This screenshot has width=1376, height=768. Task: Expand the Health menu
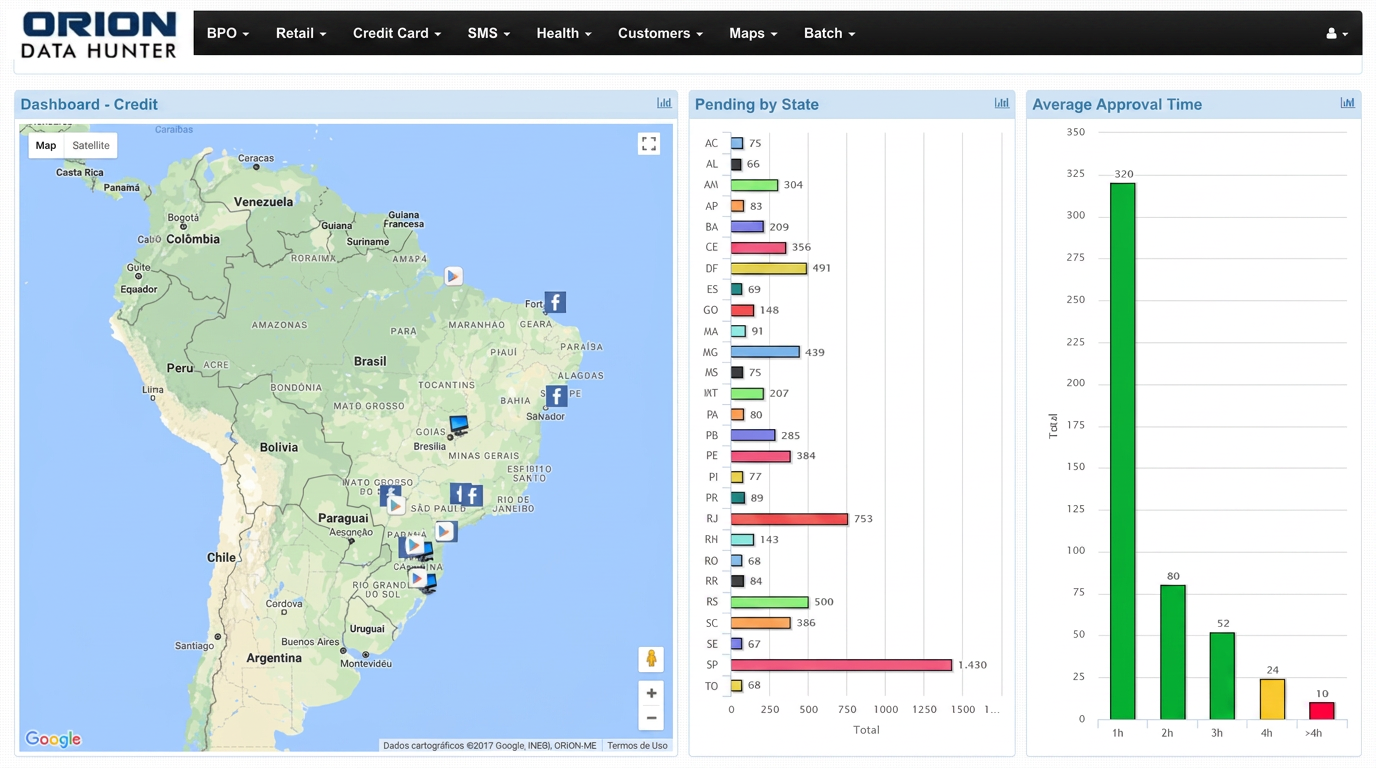click(564, 33)
